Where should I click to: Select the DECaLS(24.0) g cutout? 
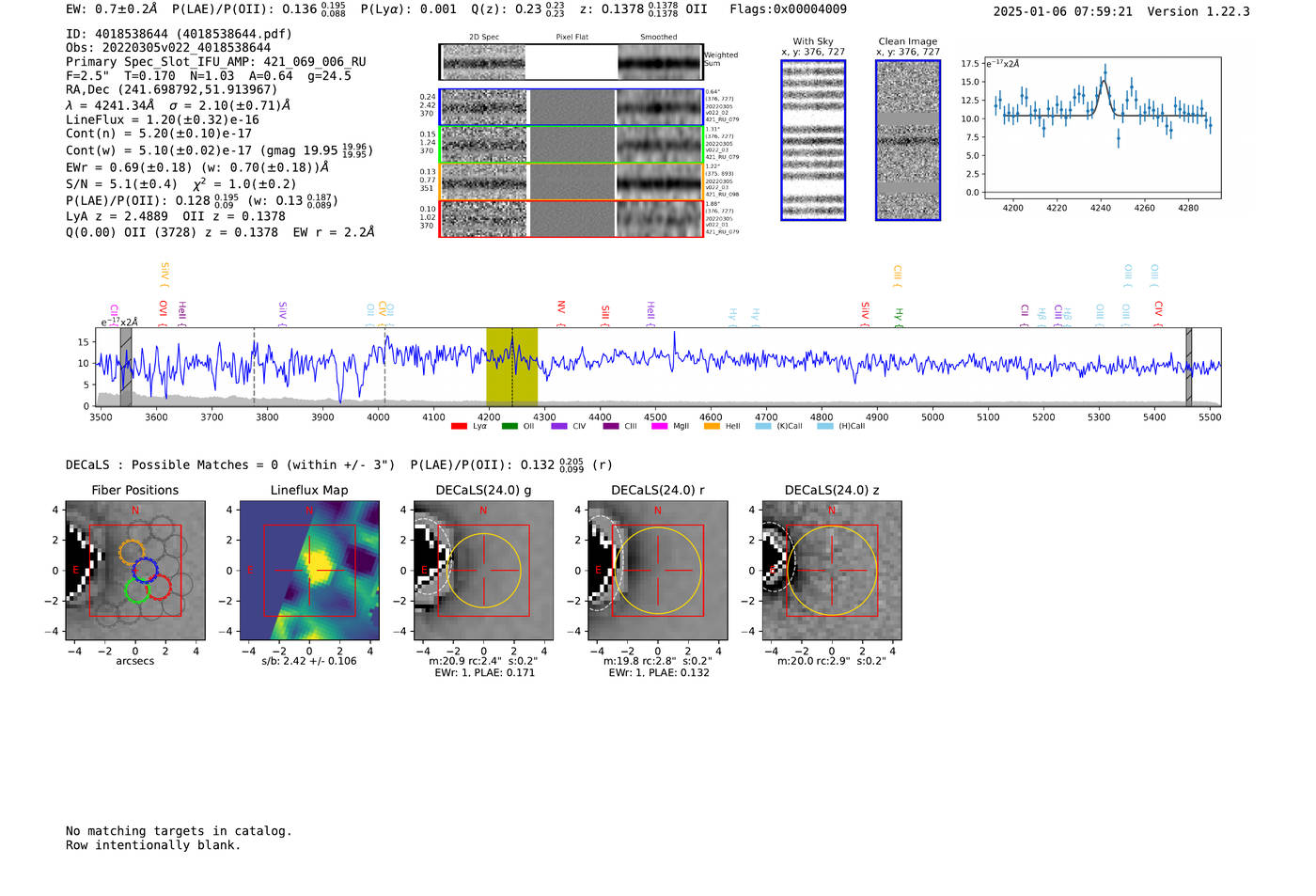[483, 571]
